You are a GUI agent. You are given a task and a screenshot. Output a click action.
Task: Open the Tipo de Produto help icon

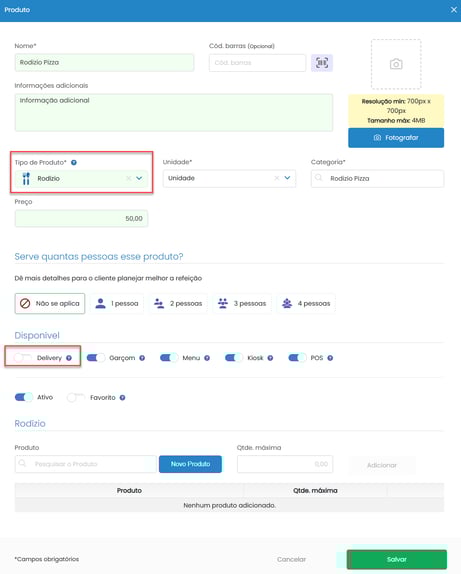coord(74,163)
